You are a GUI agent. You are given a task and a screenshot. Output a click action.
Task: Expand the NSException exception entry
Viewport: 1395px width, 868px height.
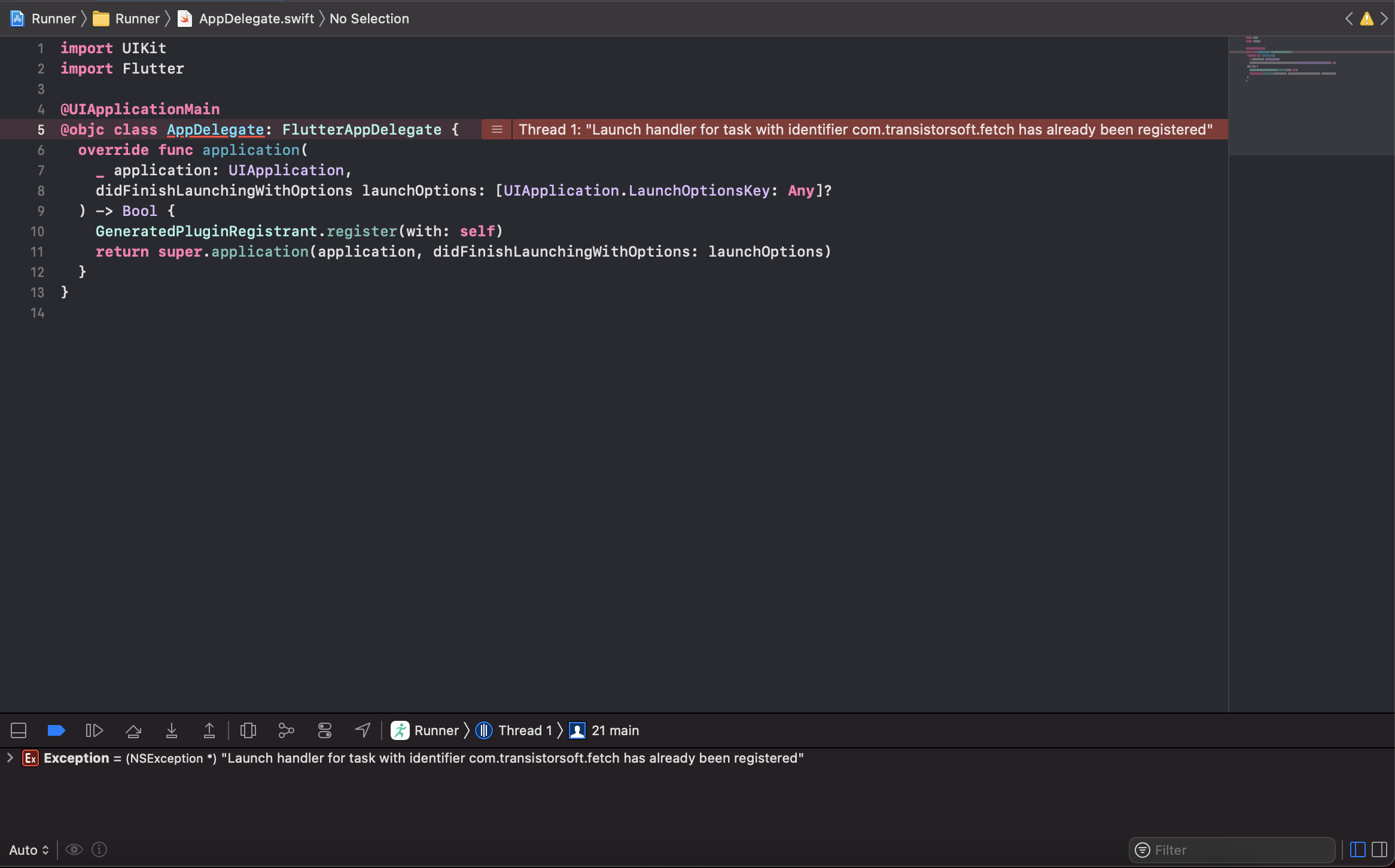10,758
